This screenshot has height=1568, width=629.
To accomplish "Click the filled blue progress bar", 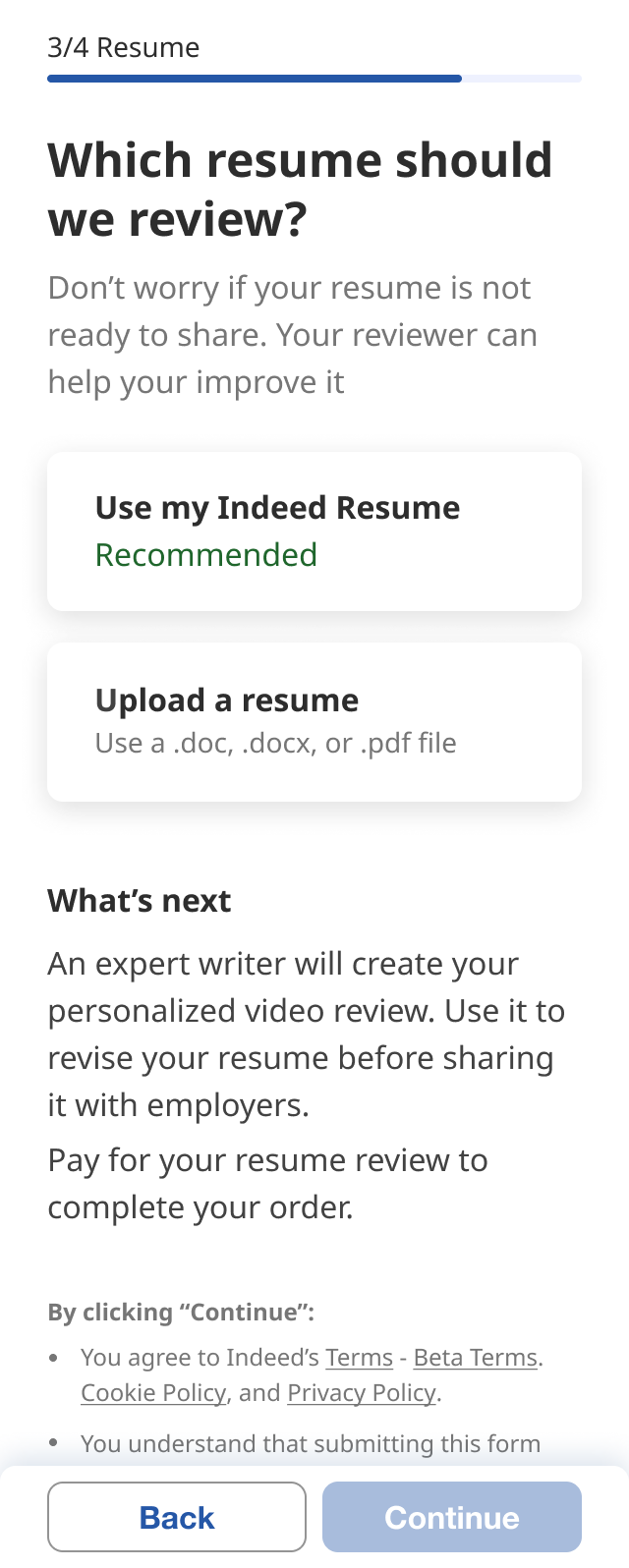I will 254,79.
